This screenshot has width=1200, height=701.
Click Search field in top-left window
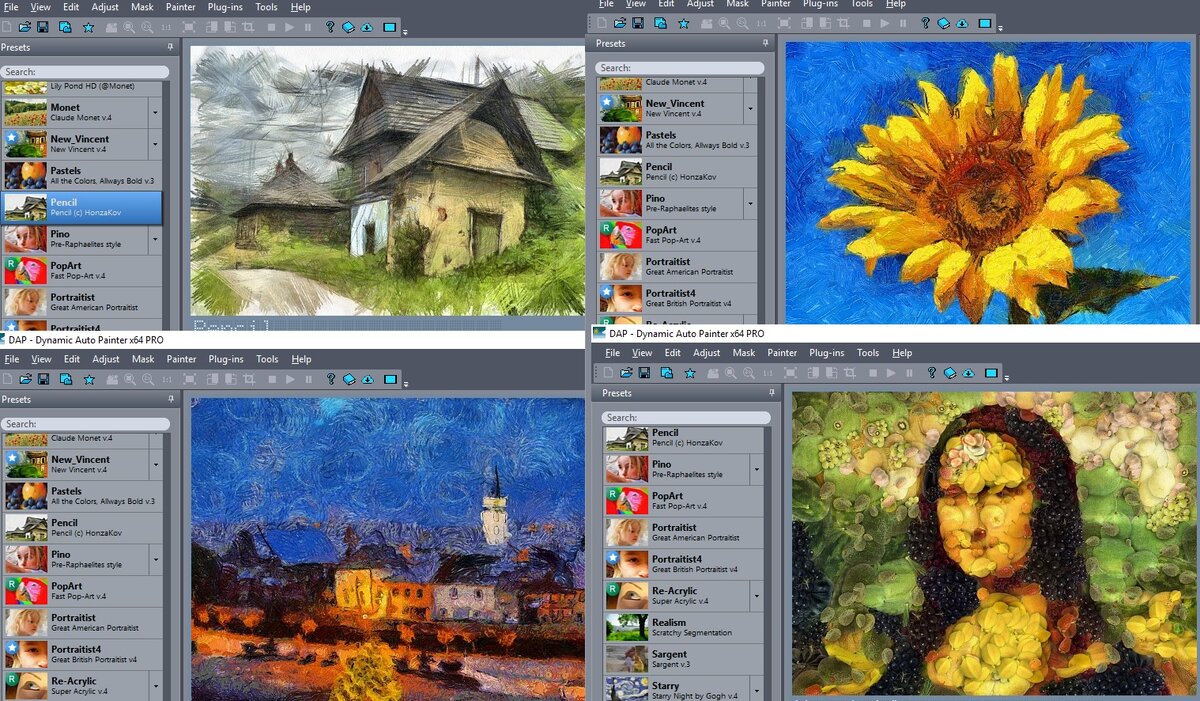coord(85,72)
